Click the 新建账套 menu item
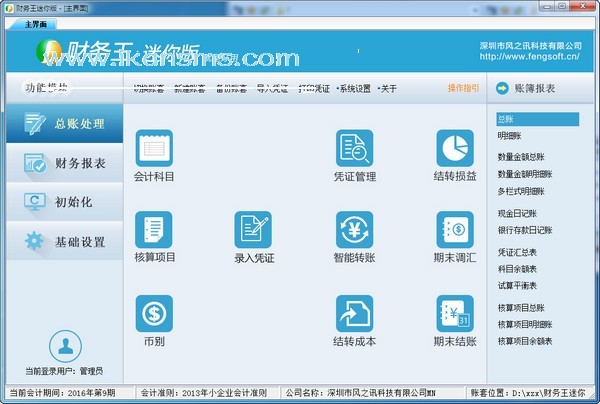 click(189, 89)
